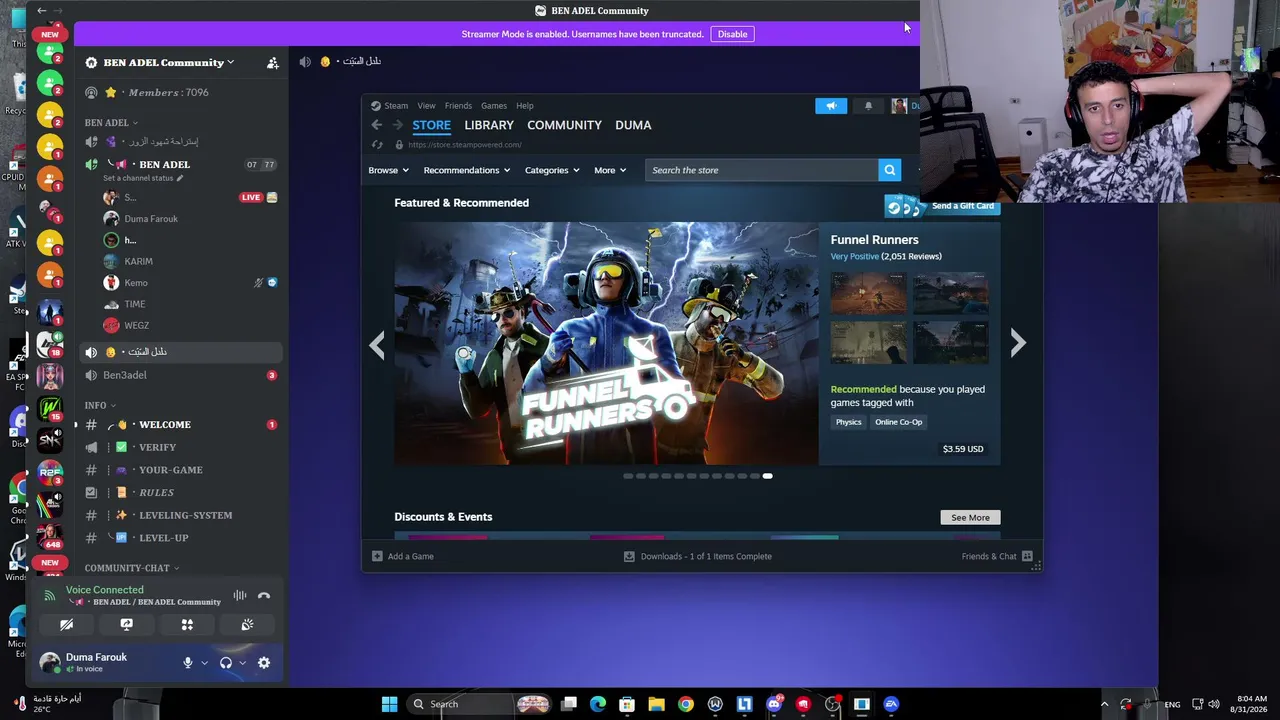Open Steam announcements megaphone button
Viewport: 1280px width, 720px height.
point(831,106)
